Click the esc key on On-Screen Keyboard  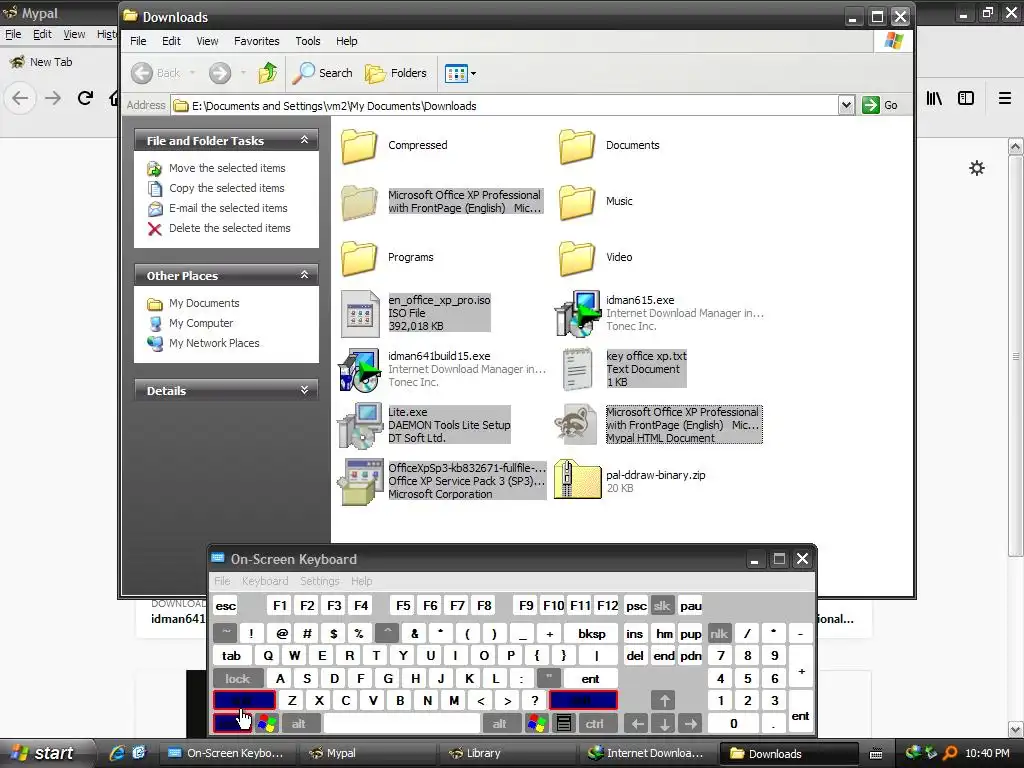point(225,606)
